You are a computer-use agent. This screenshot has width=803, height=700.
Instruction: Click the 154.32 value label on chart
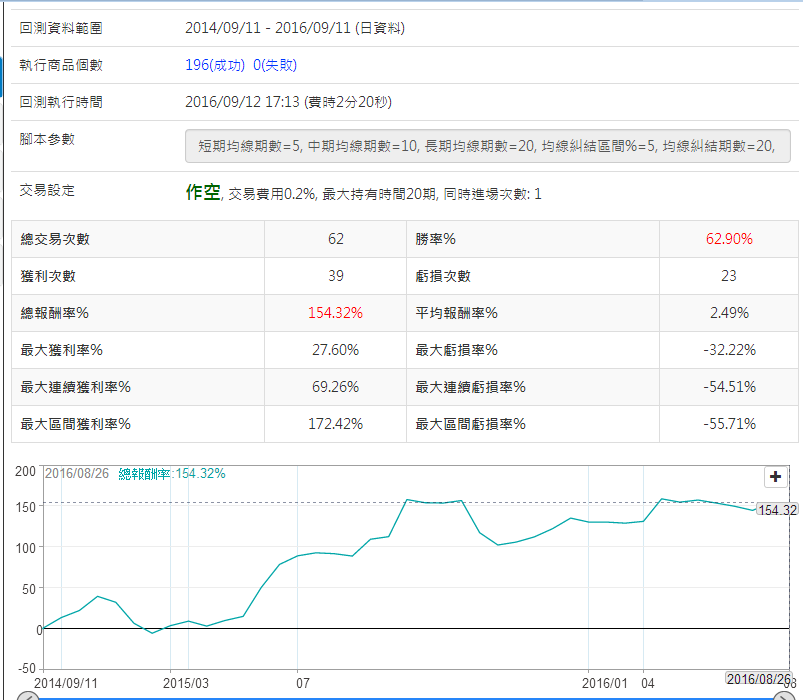[x=777, y=510]
